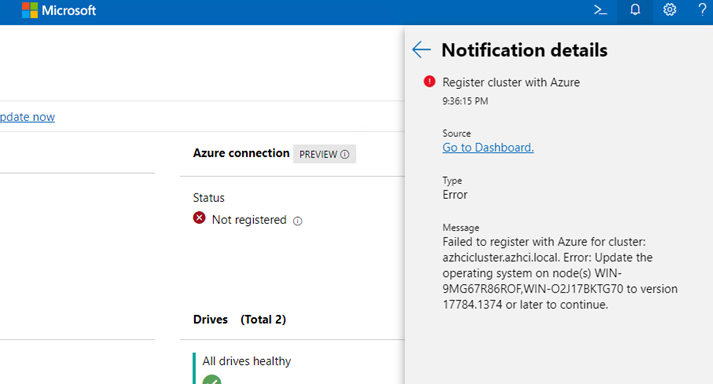
Task: Click the Message label
Action: [461, 227]
